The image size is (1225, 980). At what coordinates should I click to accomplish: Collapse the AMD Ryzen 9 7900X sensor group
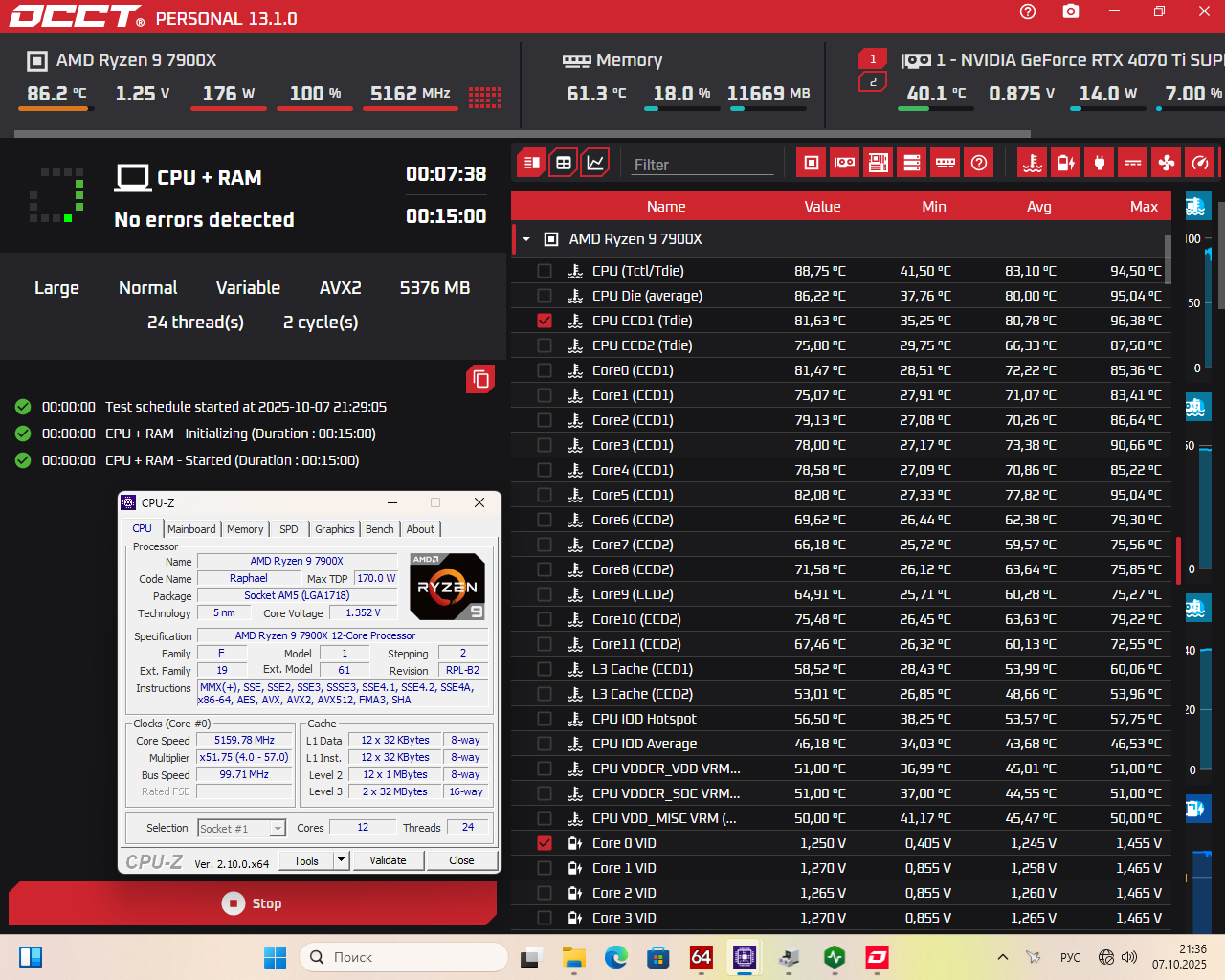point(526,239)
